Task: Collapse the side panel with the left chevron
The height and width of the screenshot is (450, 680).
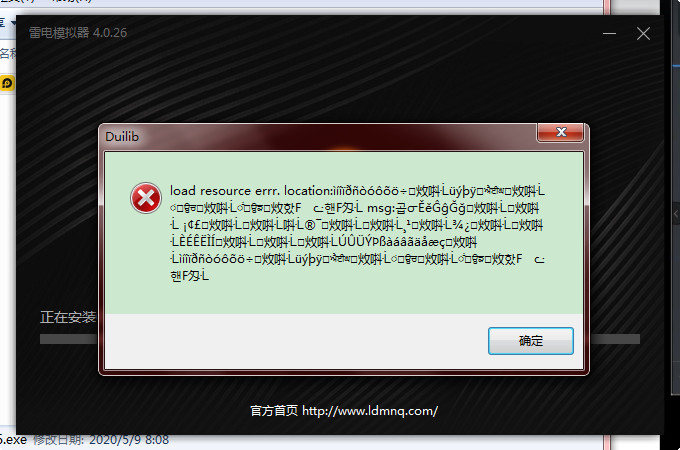Action: 676,213
